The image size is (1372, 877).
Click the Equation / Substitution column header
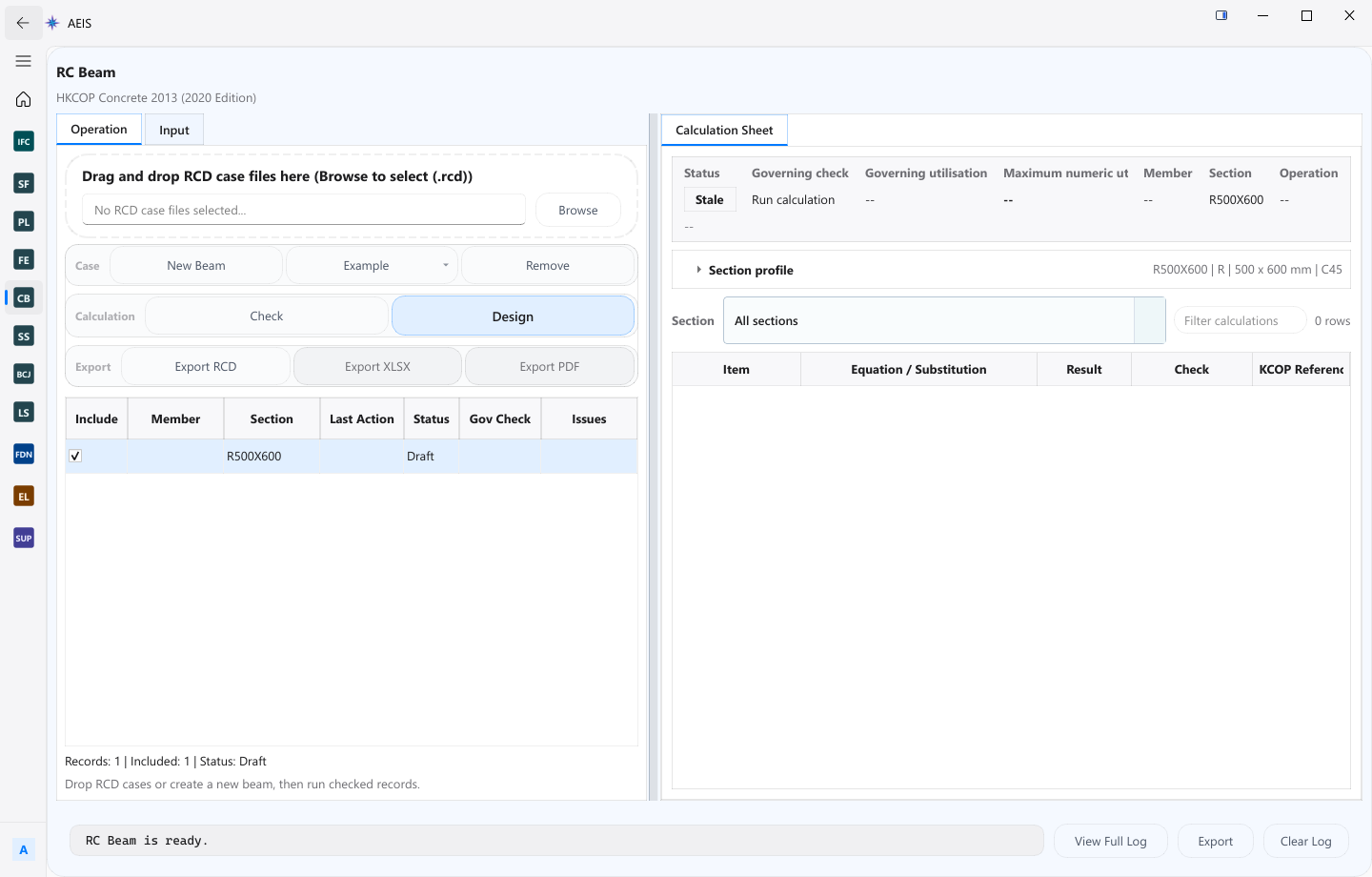(x=918, y=369)
